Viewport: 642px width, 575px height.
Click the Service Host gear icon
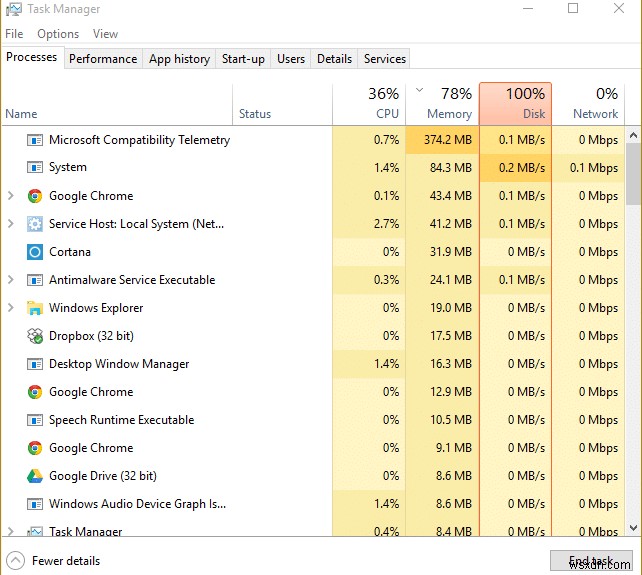click(x=35, y=224)
